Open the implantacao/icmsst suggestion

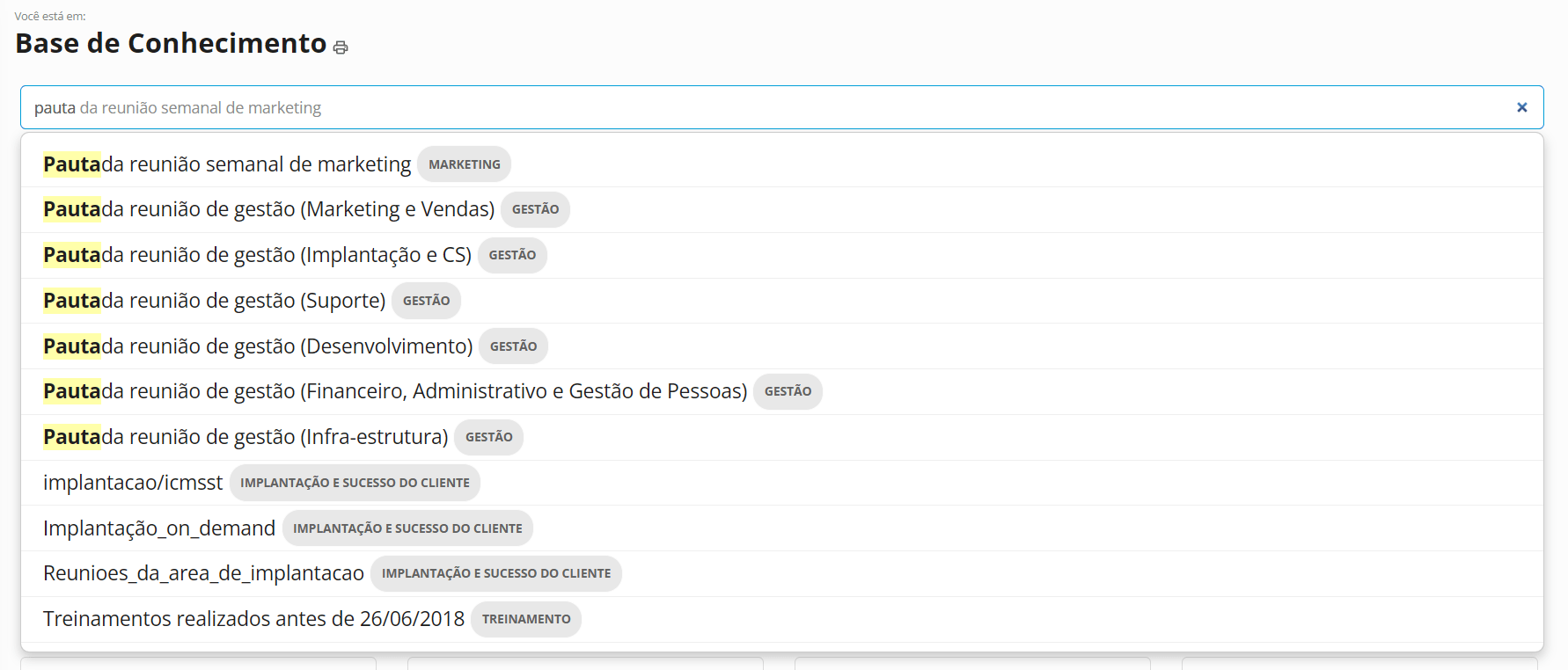[x=133, y=483]
